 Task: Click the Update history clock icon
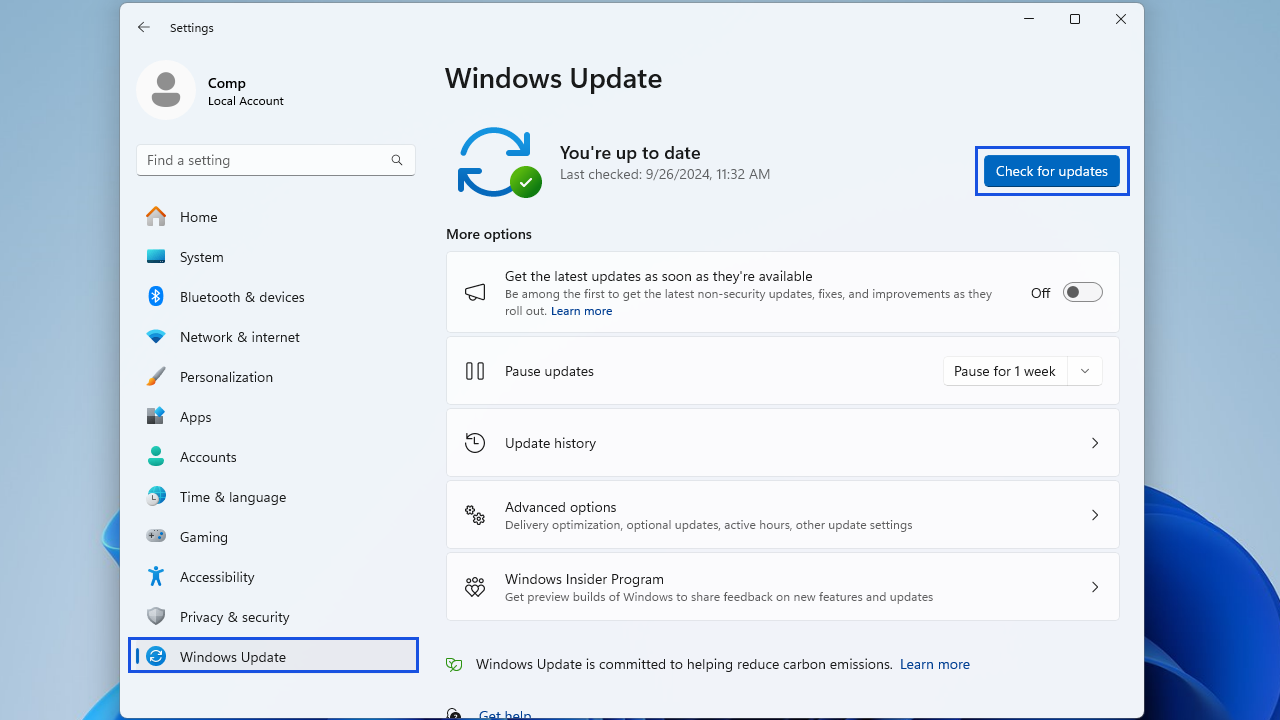pyautogui.click(x=475, y=443)
